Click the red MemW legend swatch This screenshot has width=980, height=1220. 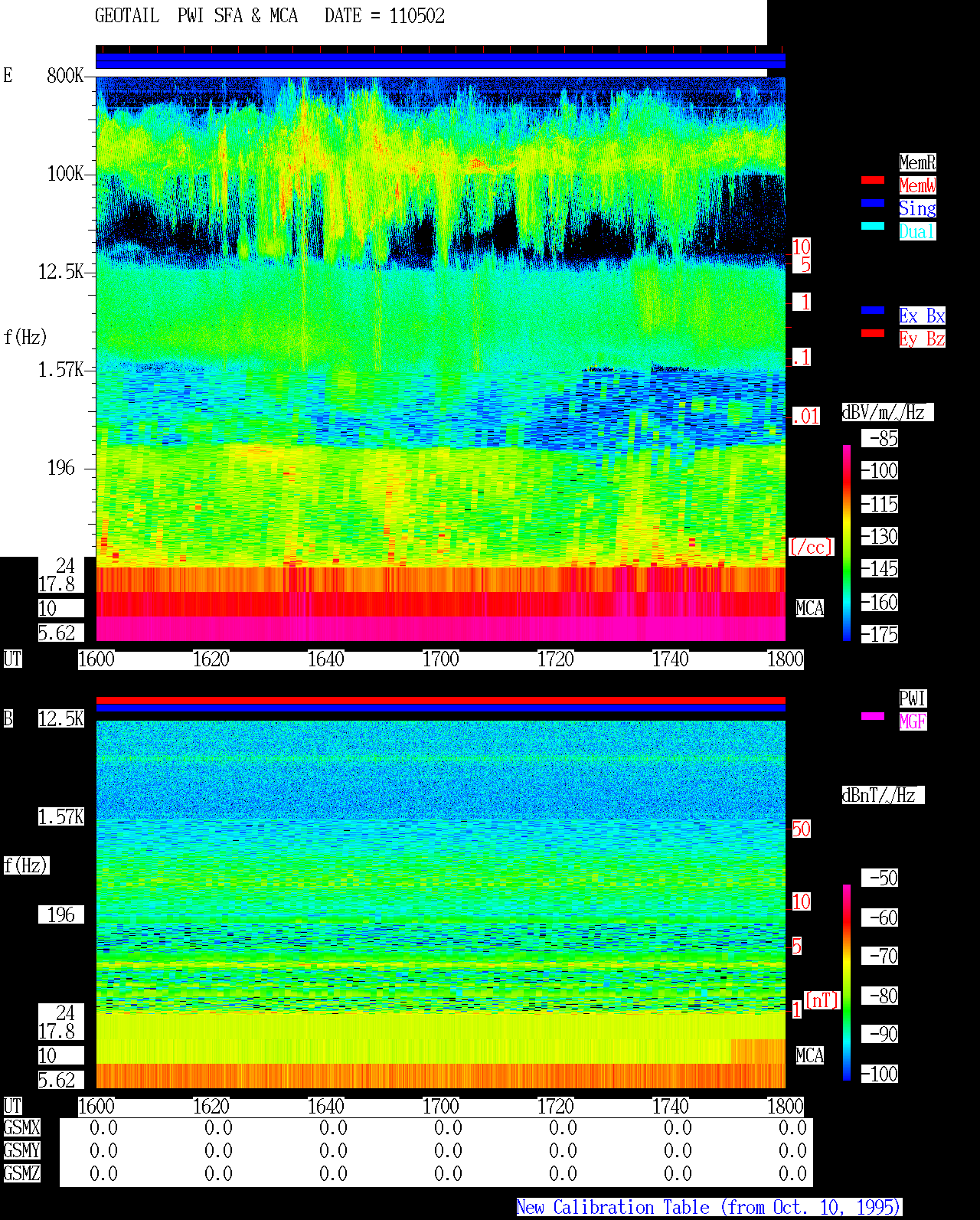point(873,180)
